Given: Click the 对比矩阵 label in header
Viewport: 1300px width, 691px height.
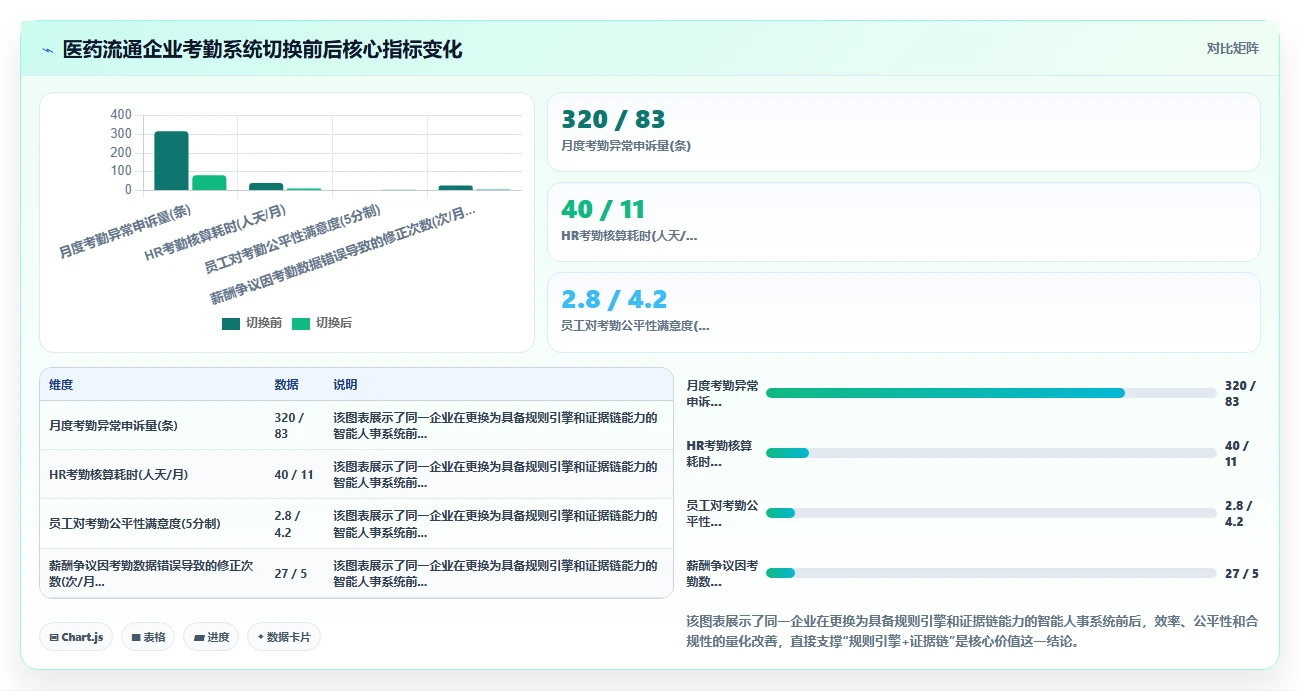Looking at the screenshot, I should [1232, 48].
